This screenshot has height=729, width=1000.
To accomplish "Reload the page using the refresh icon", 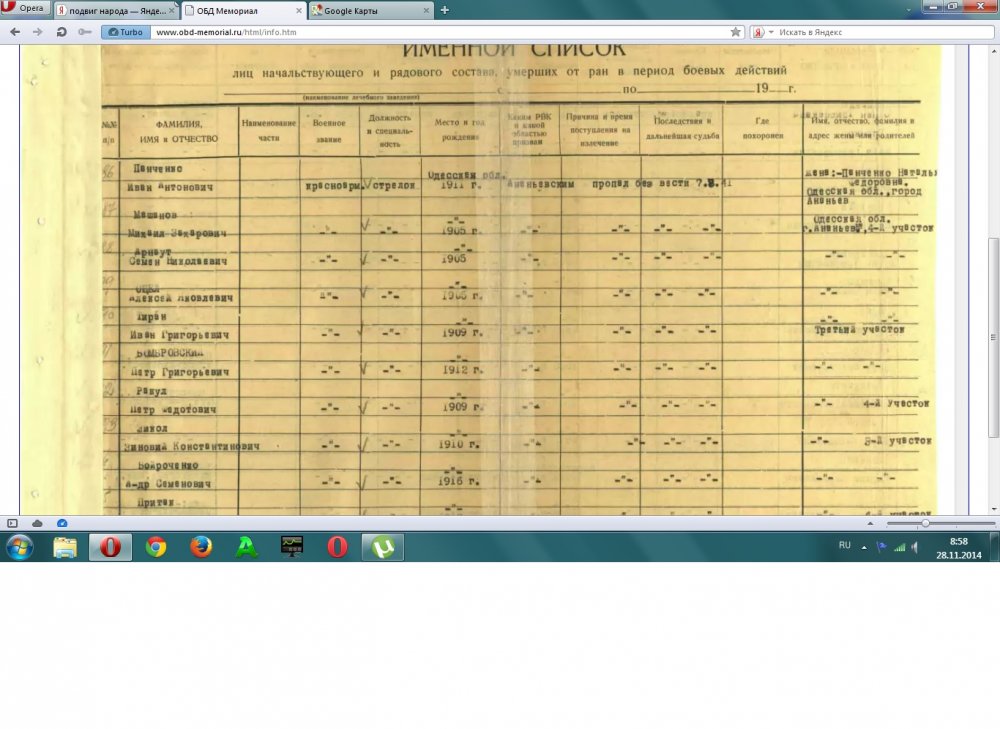I will pyautogui.click(x=61, y=32).
